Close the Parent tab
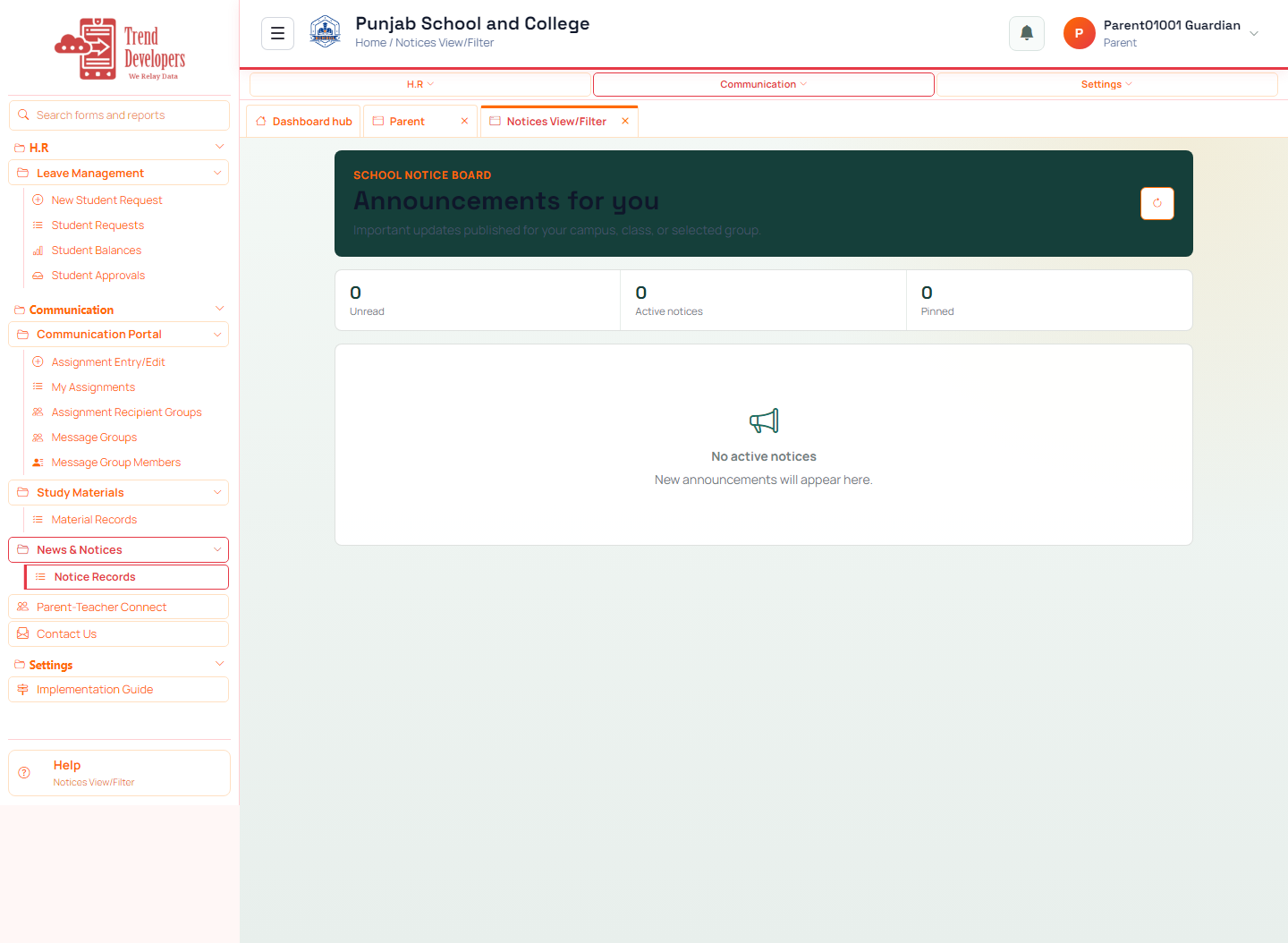 click(464, 121)
